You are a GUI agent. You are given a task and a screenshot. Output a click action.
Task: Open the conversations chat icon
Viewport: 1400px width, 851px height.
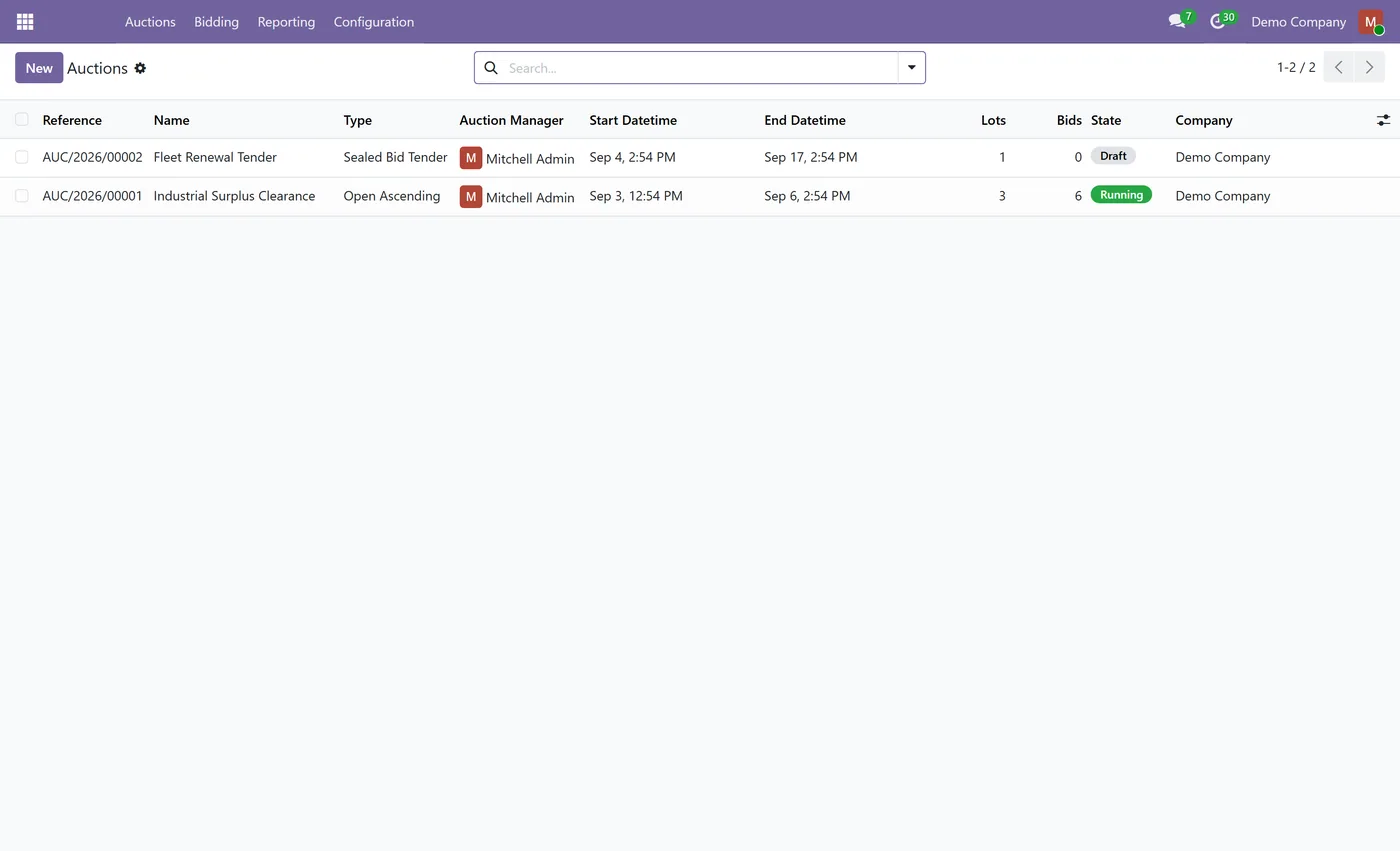[1177, 21]
